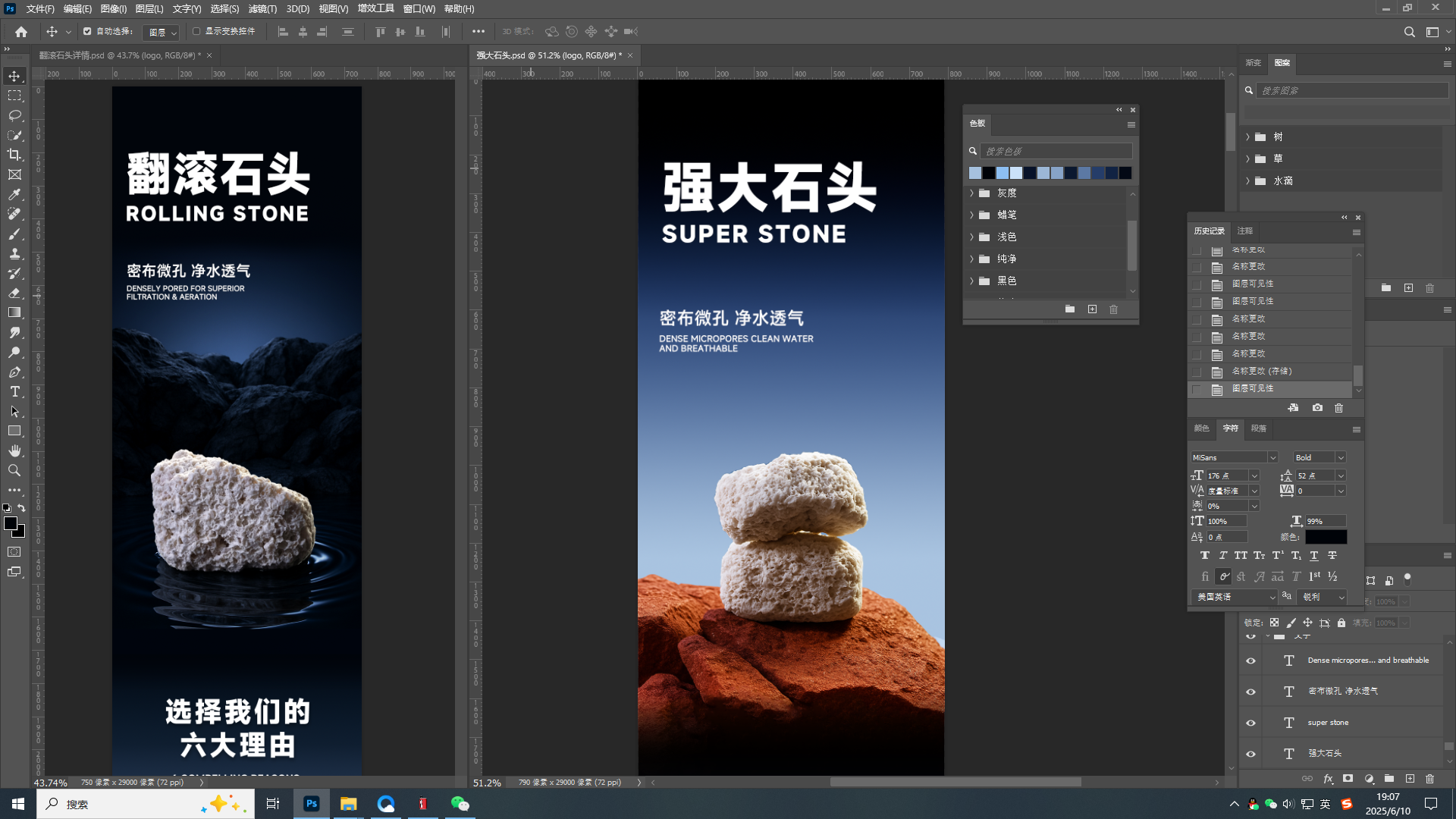
Task: Click the align left edges icon
Action: [284, 32]
